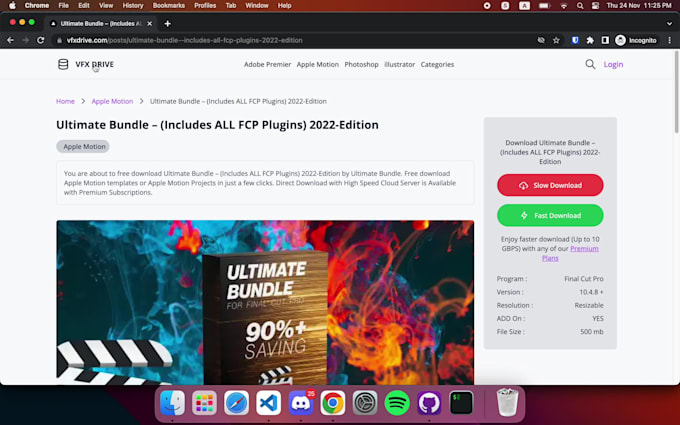The height and width of the screenshot is (425, 680).
Task: Click the '10.4.8 +' version value
Action: click(591, 292)
